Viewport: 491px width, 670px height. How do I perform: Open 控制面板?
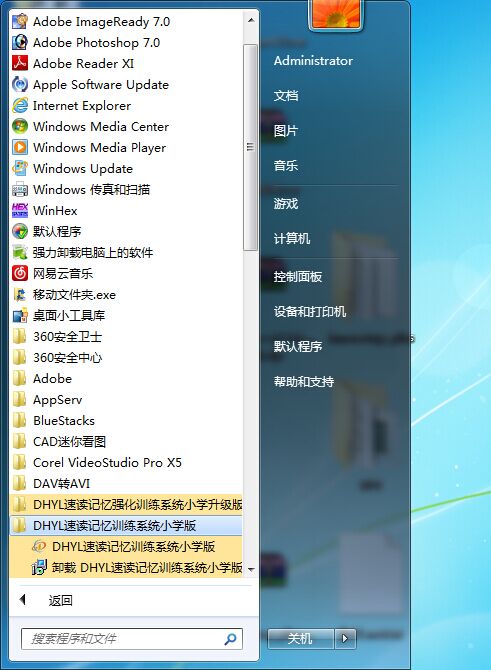coord(298,276)
